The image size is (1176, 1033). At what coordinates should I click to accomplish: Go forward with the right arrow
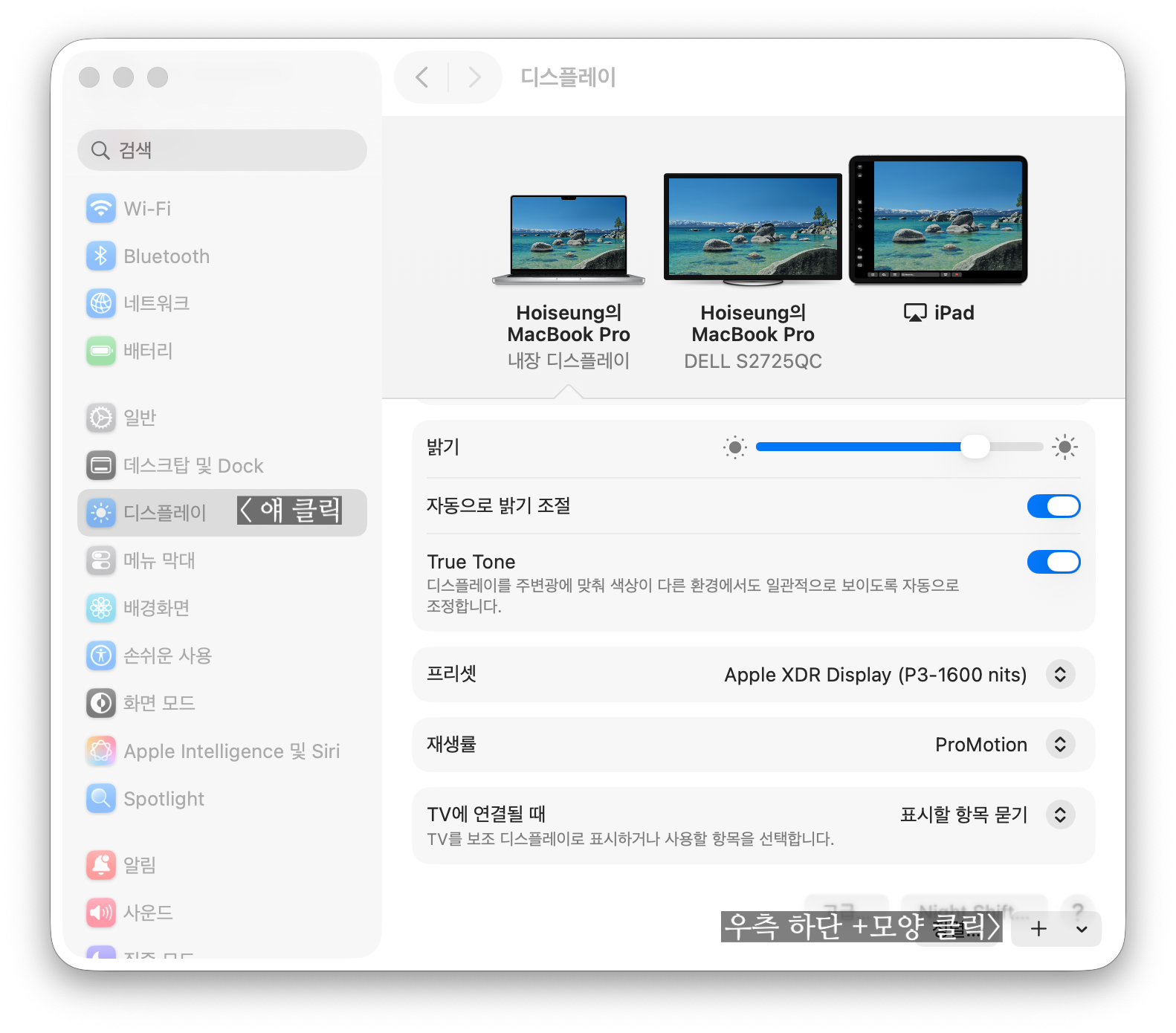[x=474, y=77]
